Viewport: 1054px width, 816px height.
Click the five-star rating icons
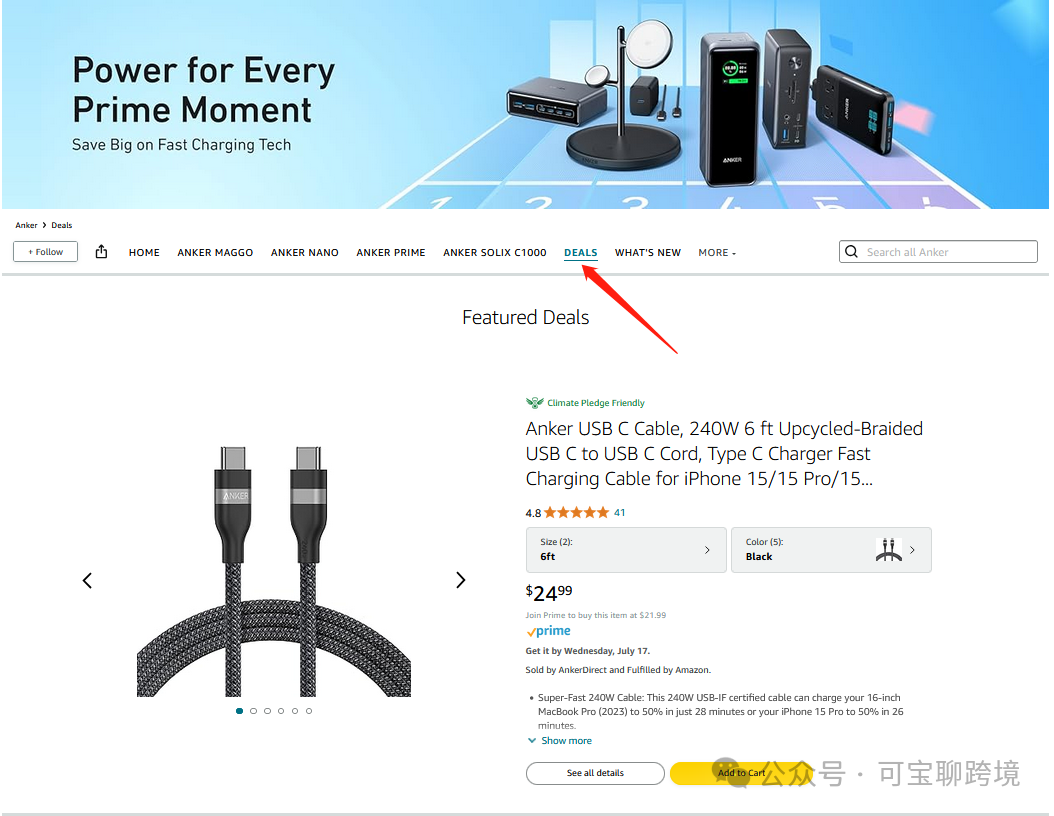coord(576,513)
